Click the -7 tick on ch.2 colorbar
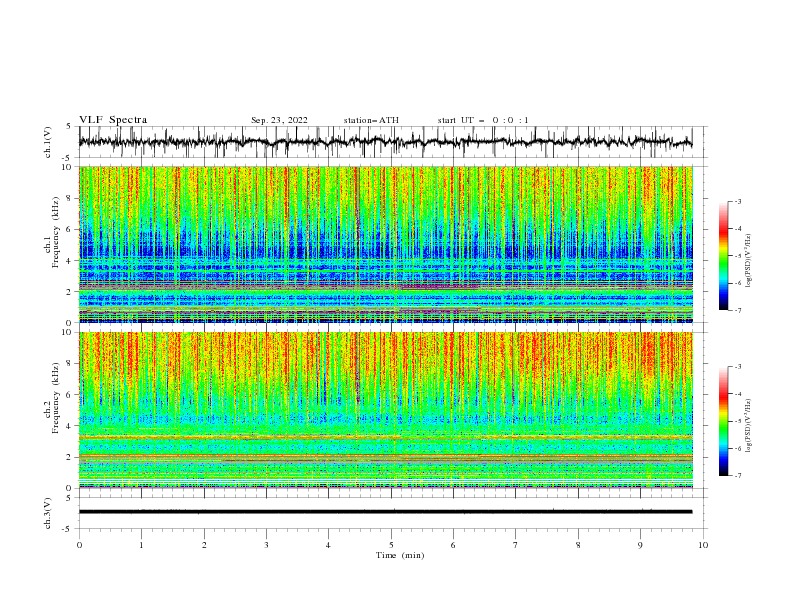The image size is (792, 612). pos(738,476)
